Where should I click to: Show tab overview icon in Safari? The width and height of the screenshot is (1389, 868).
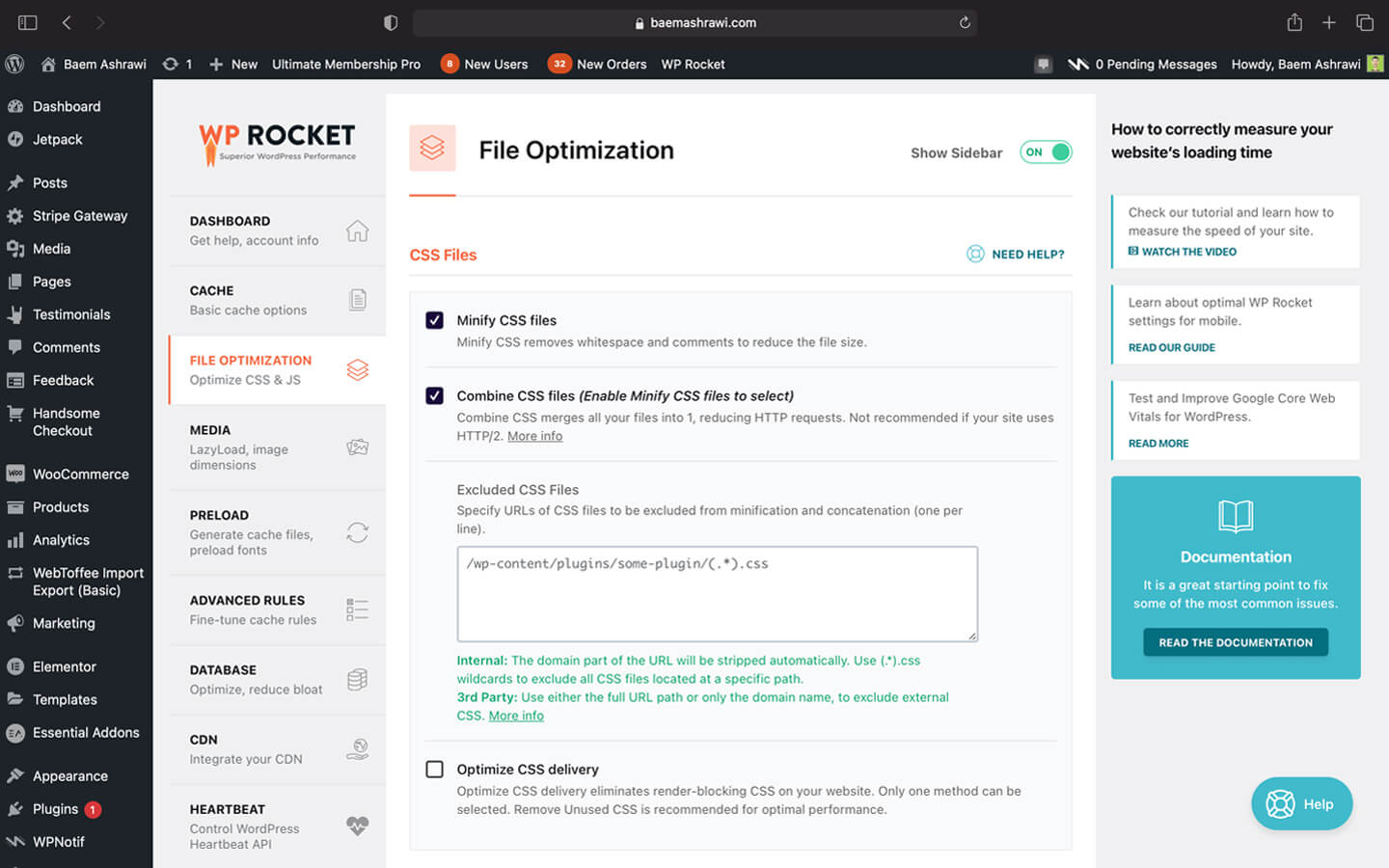click(x=1365, y=22)
